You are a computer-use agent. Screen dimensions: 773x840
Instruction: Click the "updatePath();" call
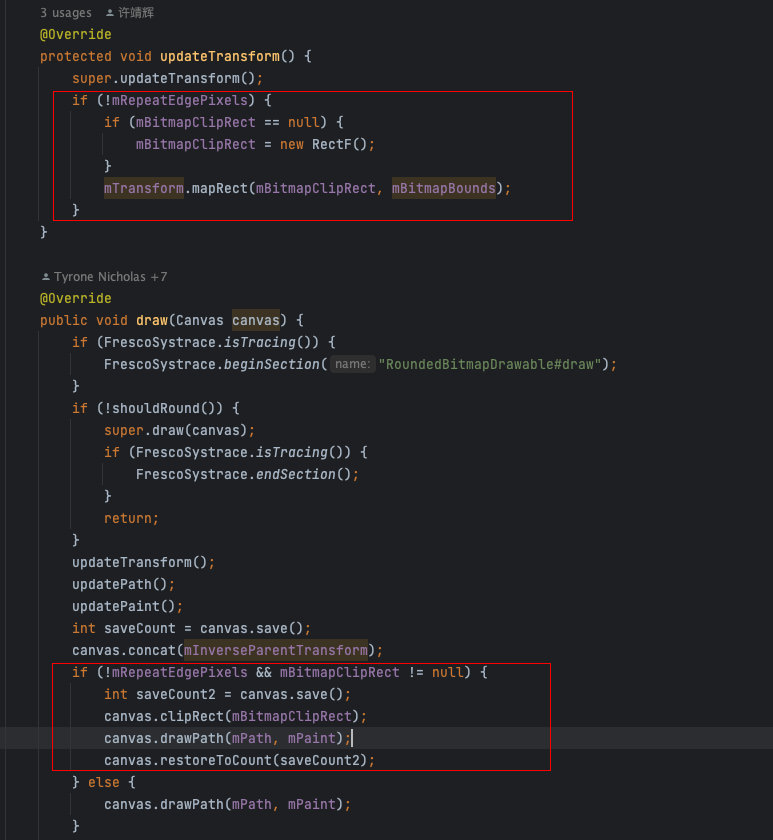(124, 584)
